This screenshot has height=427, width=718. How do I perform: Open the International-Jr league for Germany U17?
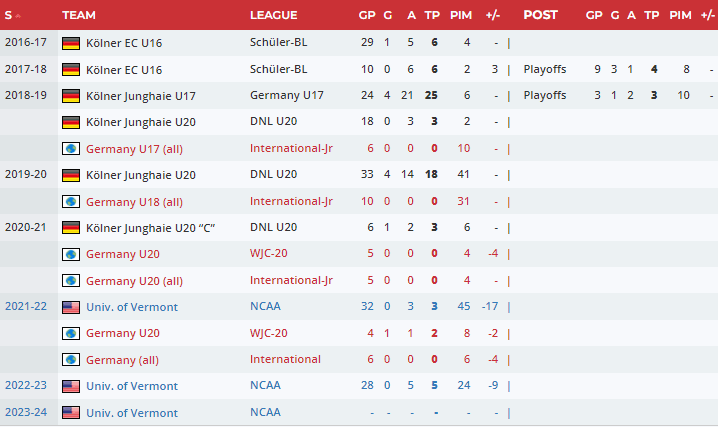click(291, 149)
